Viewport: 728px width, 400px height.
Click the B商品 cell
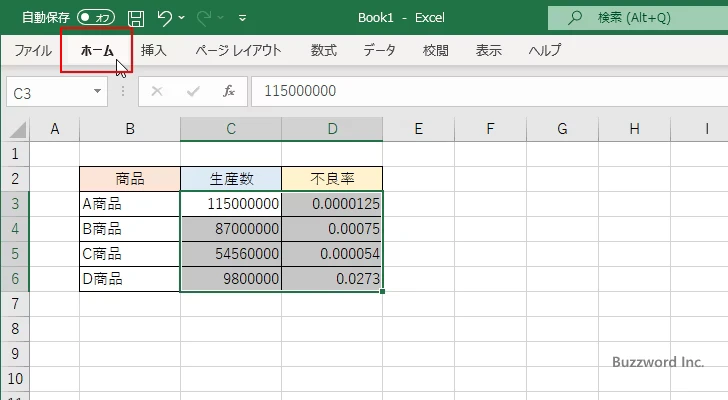coord(130,229)
